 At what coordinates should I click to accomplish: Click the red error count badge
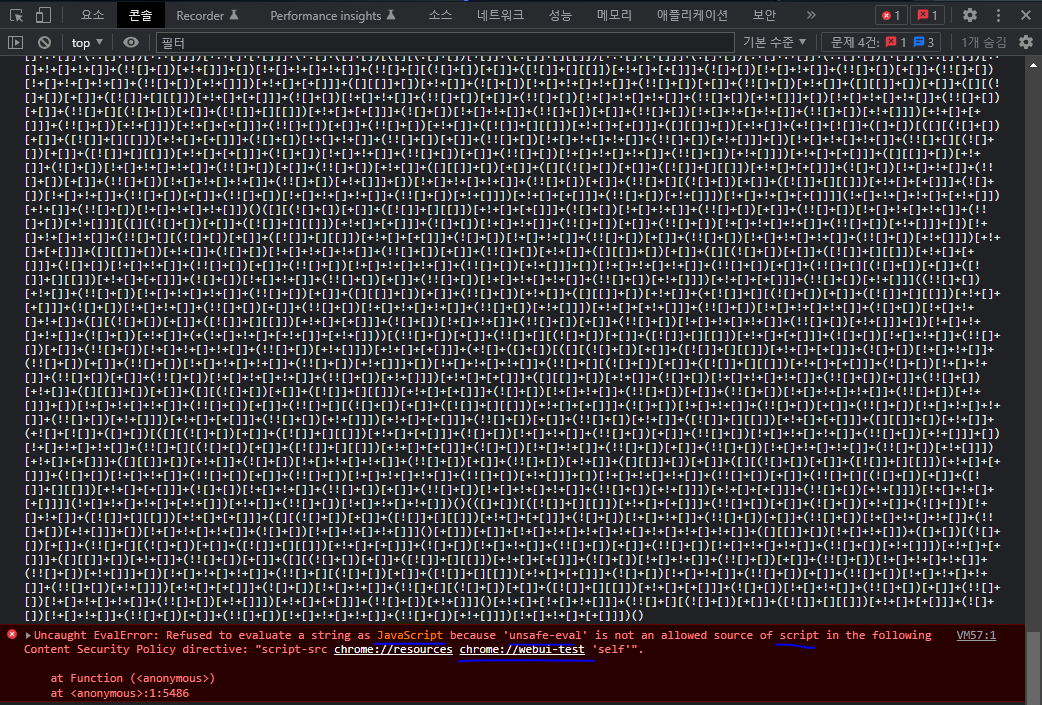click(890, 15)
